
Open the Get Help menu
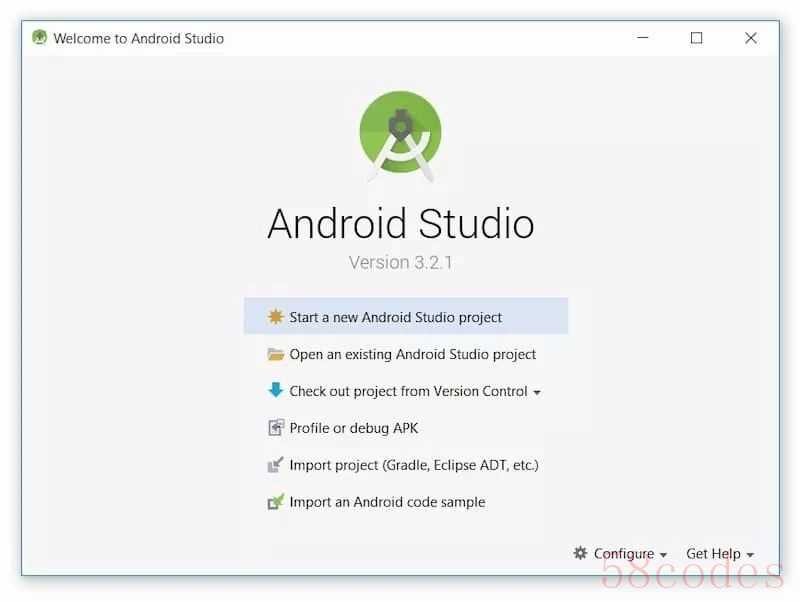tap(720, 554)
